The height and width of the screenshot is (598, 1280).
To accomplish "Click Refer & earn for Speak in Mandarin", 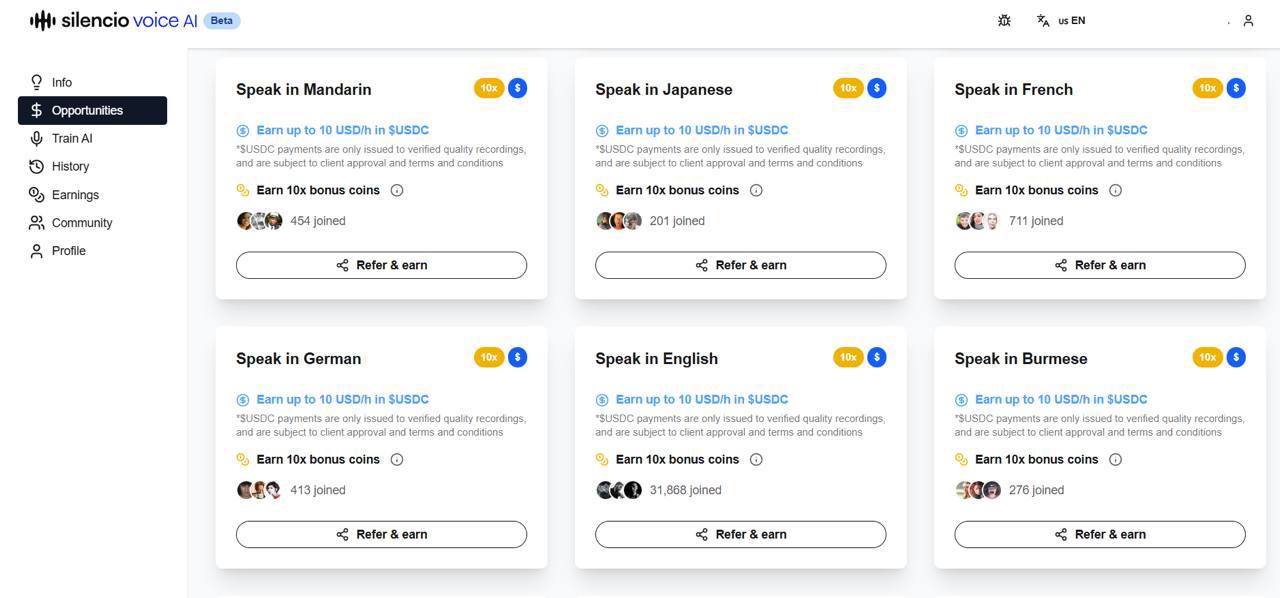I will tap(381, 265).
